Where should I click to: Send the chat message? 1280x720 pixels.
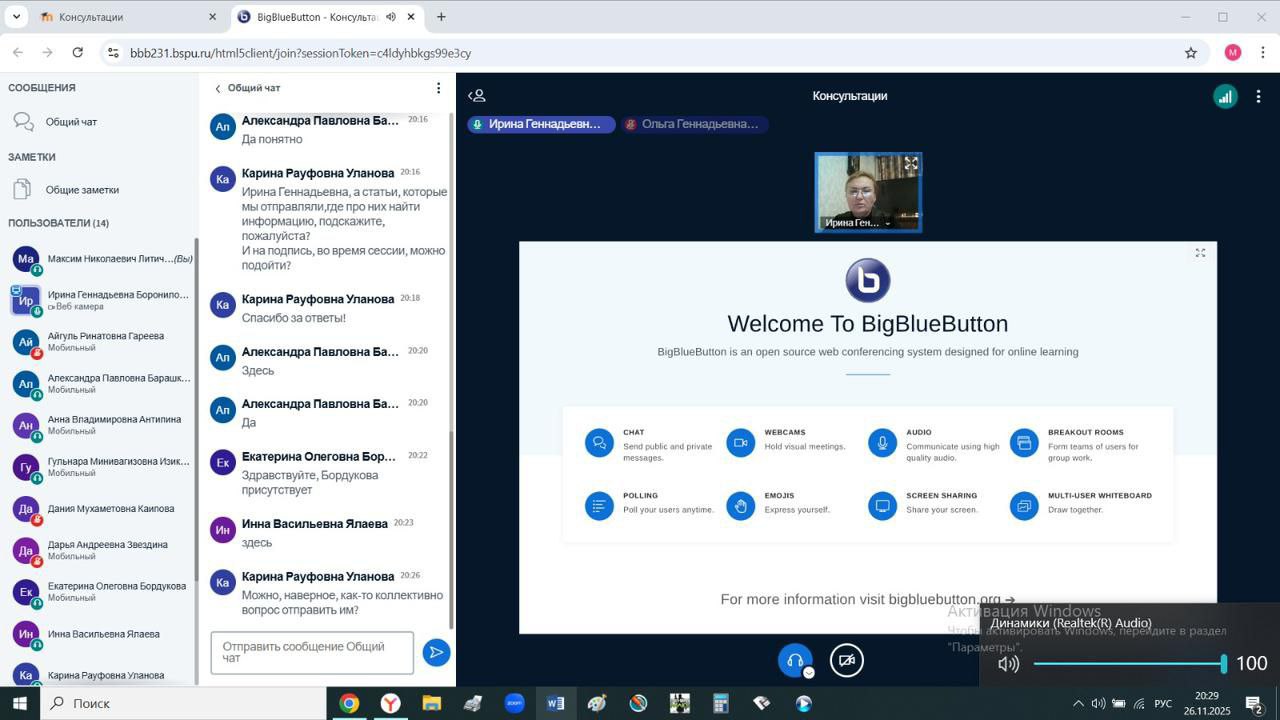(x=436, y=653)
